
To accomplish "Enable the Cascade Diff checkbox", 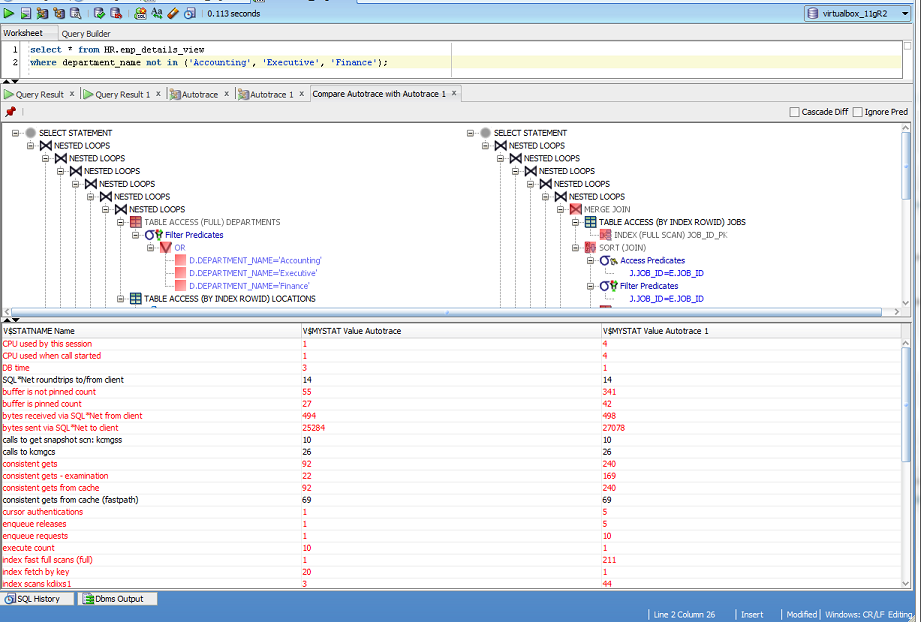I will point(795,112).
